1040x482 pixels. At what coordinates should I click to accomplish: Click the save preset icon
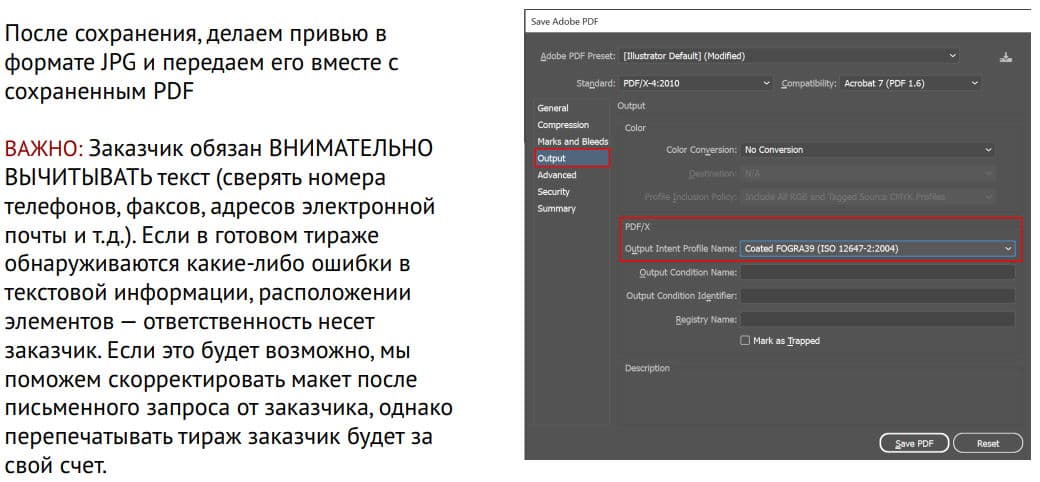tap(1006, 57)
